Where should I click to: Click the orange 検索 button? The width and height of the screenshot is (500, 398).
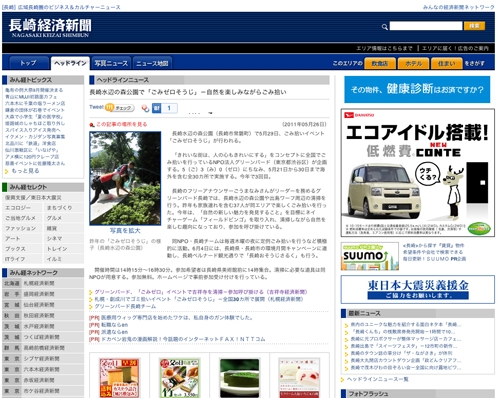pyautogui.click(x=474, y=26)
